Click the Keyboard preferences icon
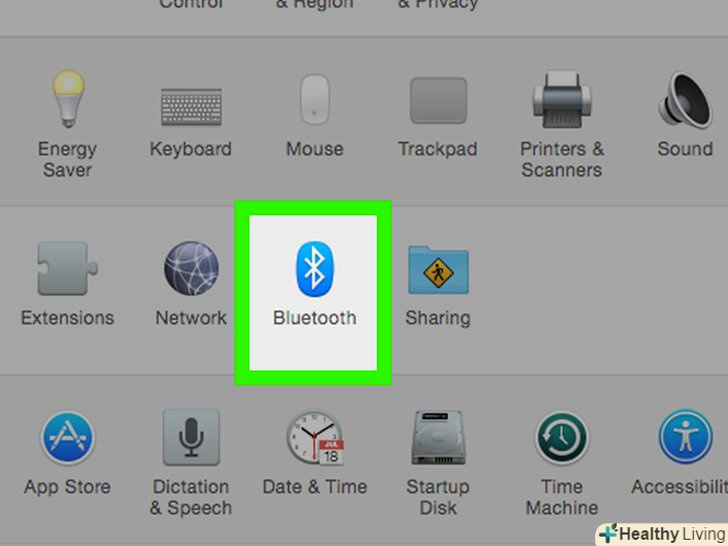The image size is (728, 546). [x=191, y=107]
